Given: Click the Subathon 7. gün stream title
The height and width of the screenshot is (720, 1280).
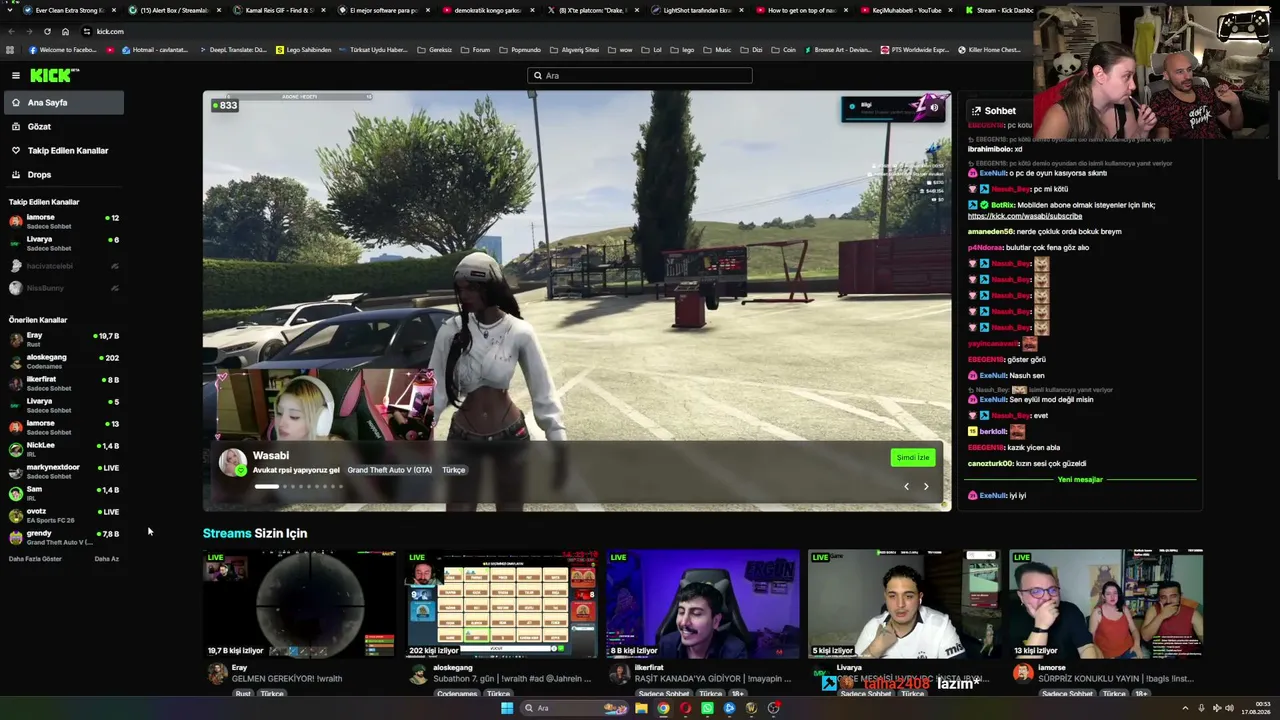Looking at the screenshot, I should click(512, 679).
